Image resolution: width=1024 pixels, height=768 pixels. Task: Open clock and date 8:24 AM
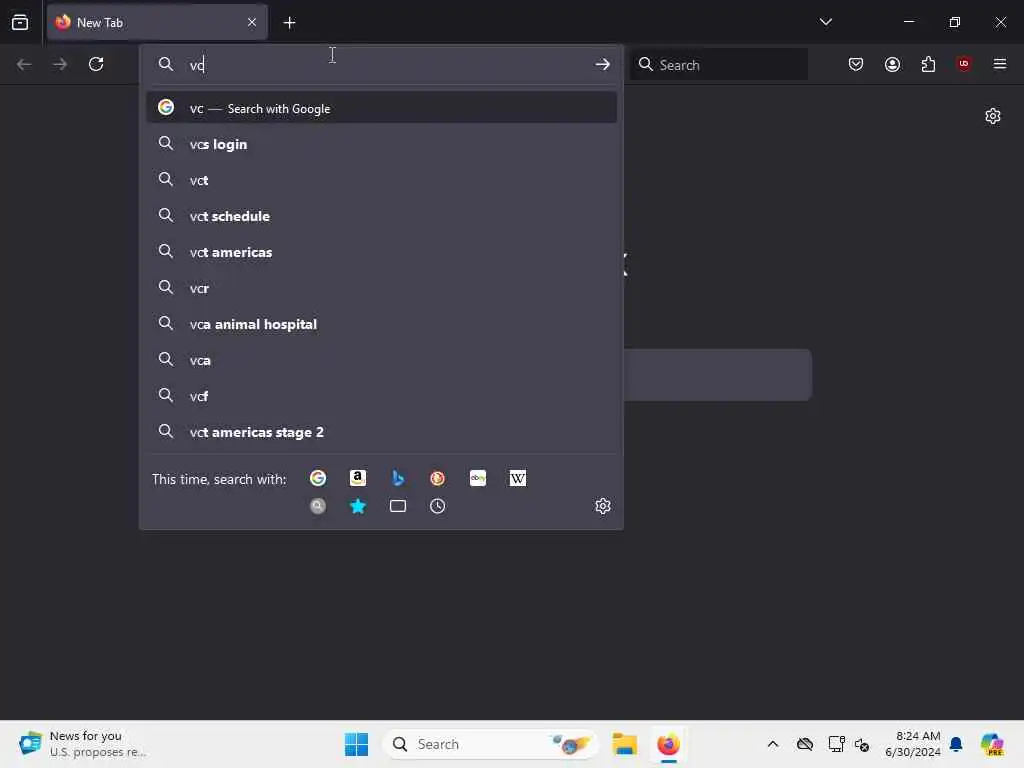[x=912, y=744]
